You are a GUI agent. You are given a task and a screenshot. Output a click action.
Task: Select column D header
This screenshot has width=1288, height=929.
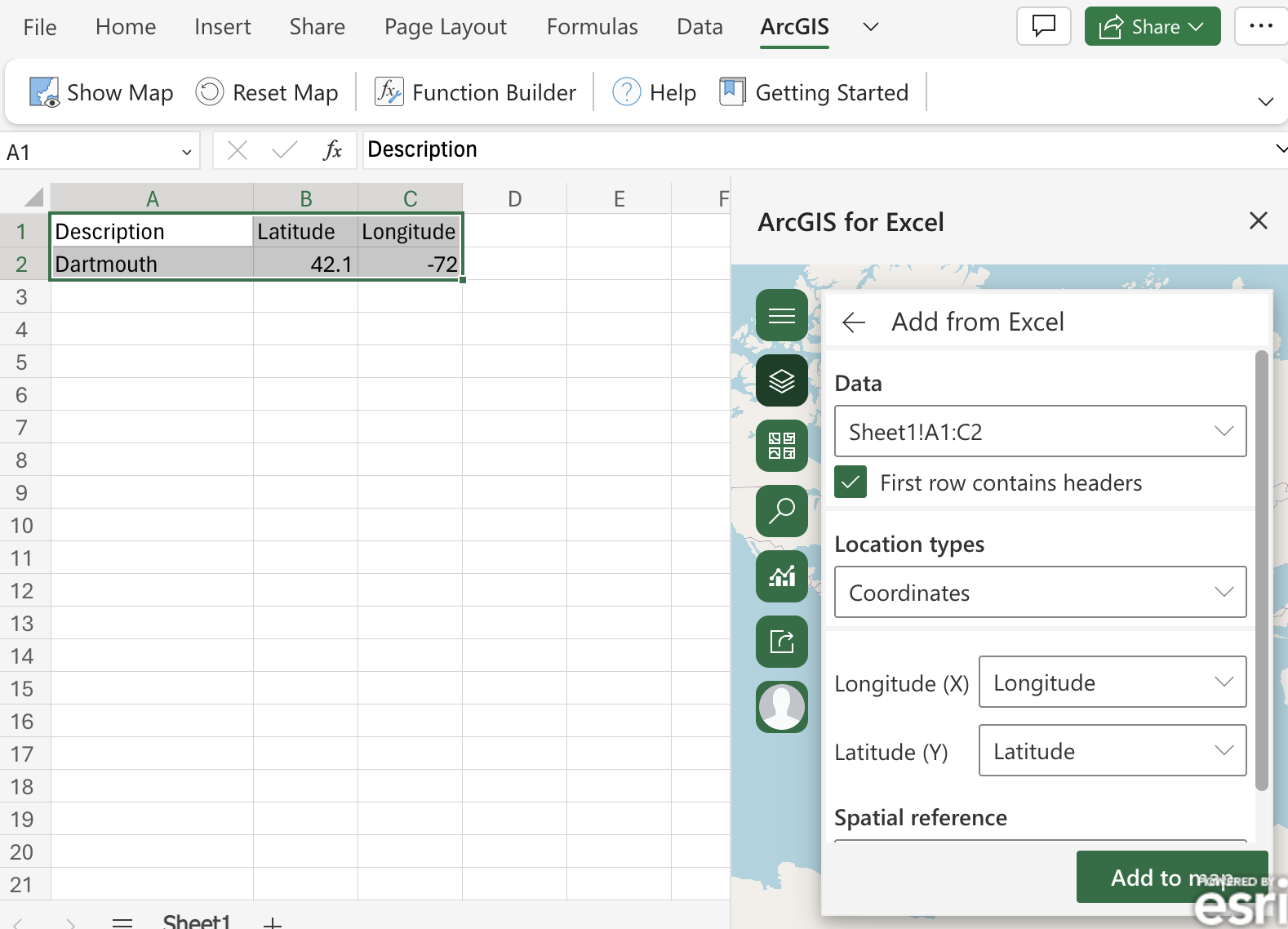coord(514,198)
